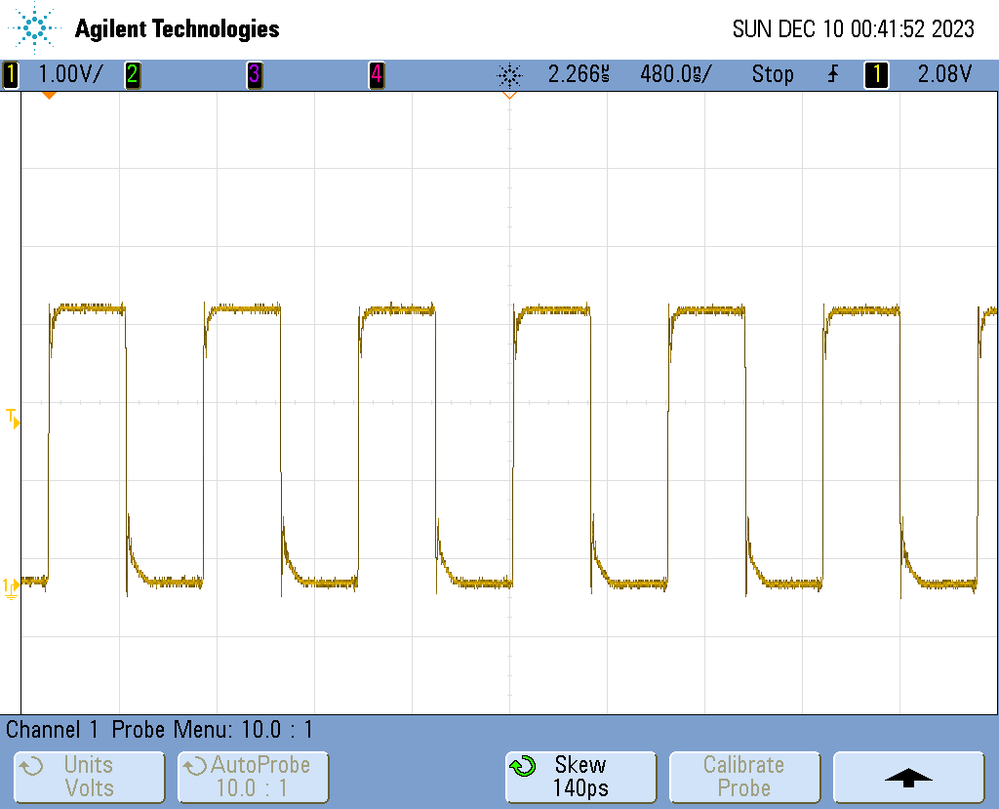This screenshot has height=809, width=999.
Task: Click the hollow time reference marker at top center
Action: click(x=510, y=96)
